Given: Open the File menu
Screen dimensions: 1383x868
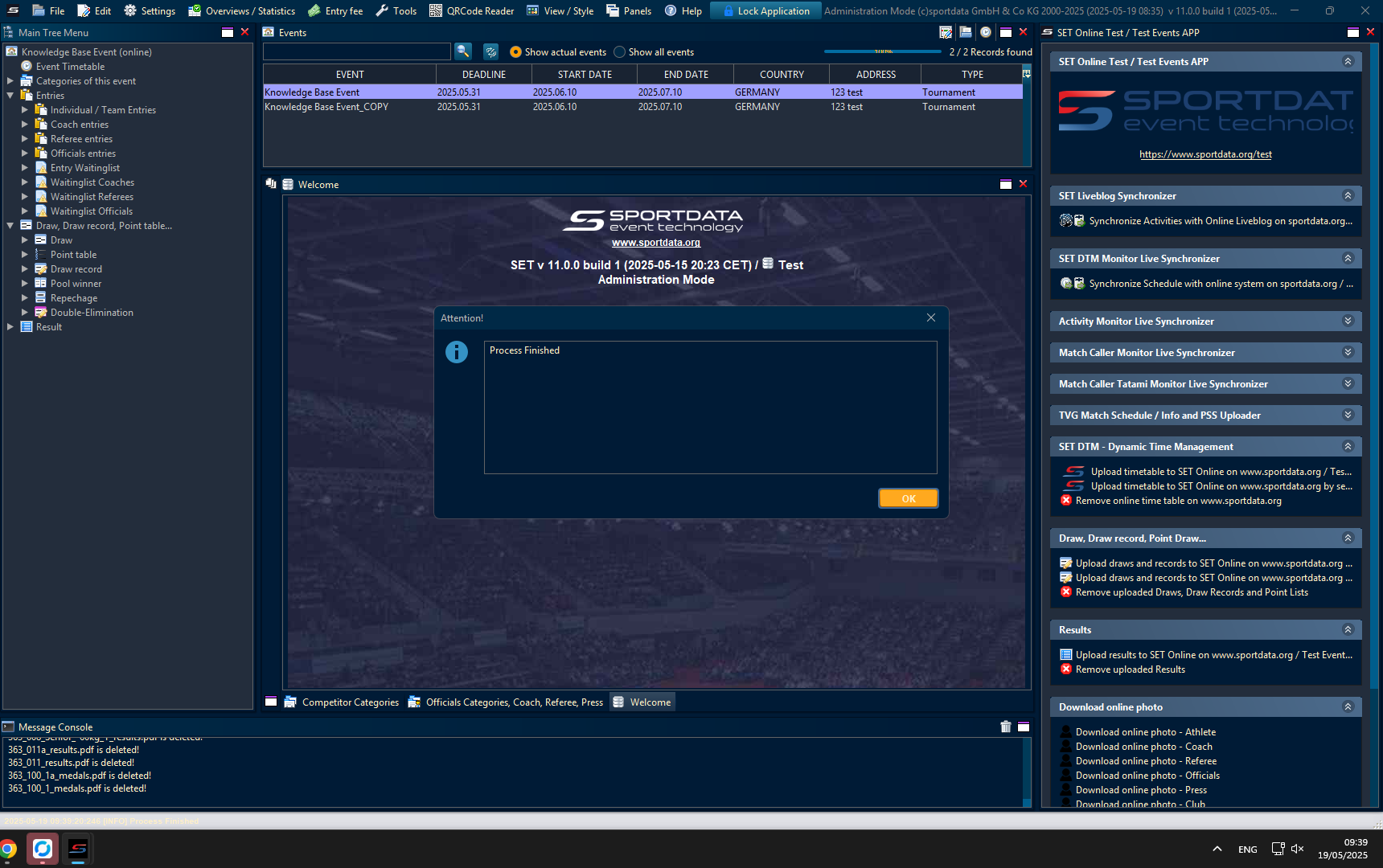Looking at the screenshot, I should point(48,10).
